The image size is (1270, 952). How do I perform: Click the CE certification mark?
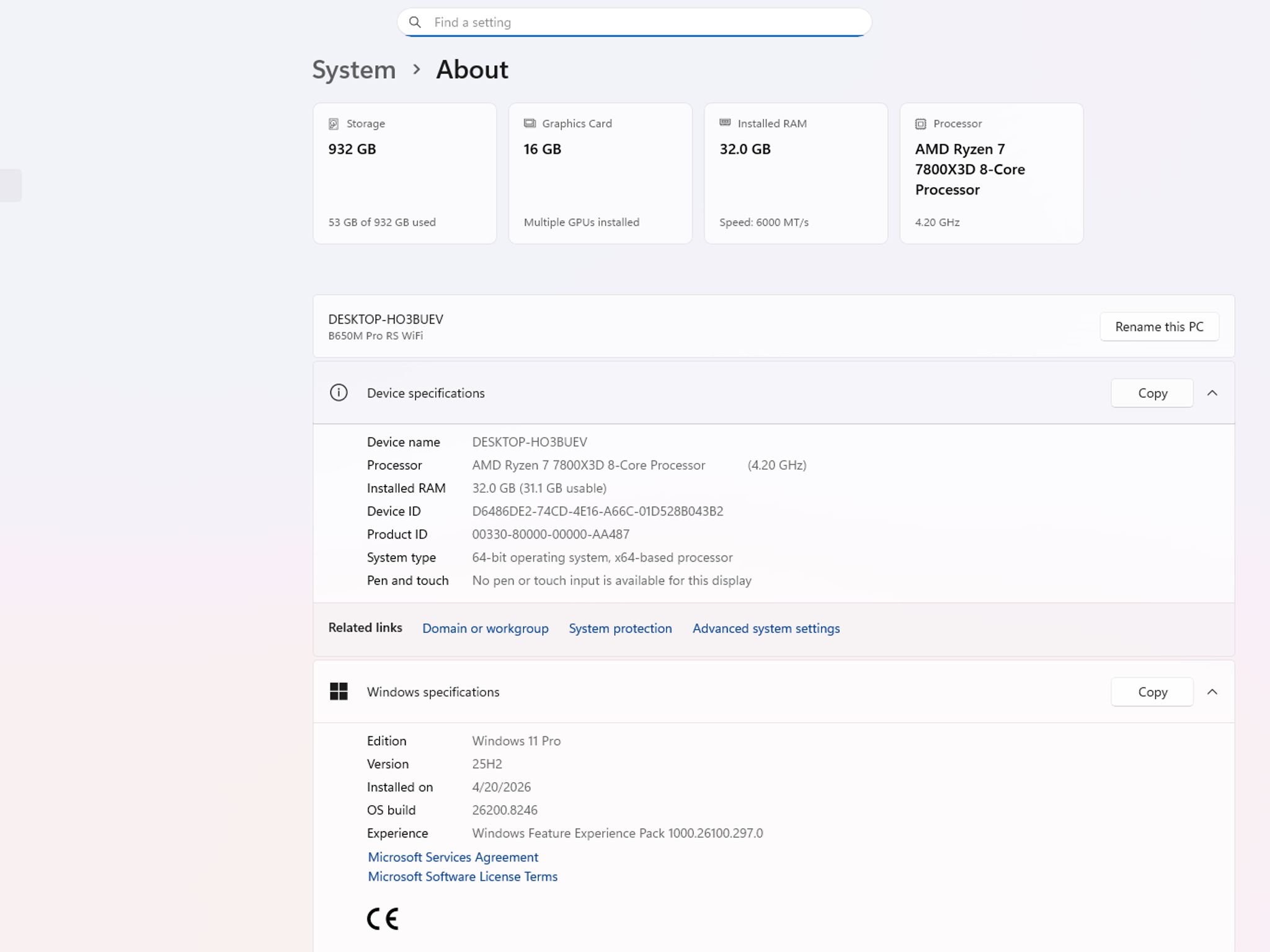383,919
